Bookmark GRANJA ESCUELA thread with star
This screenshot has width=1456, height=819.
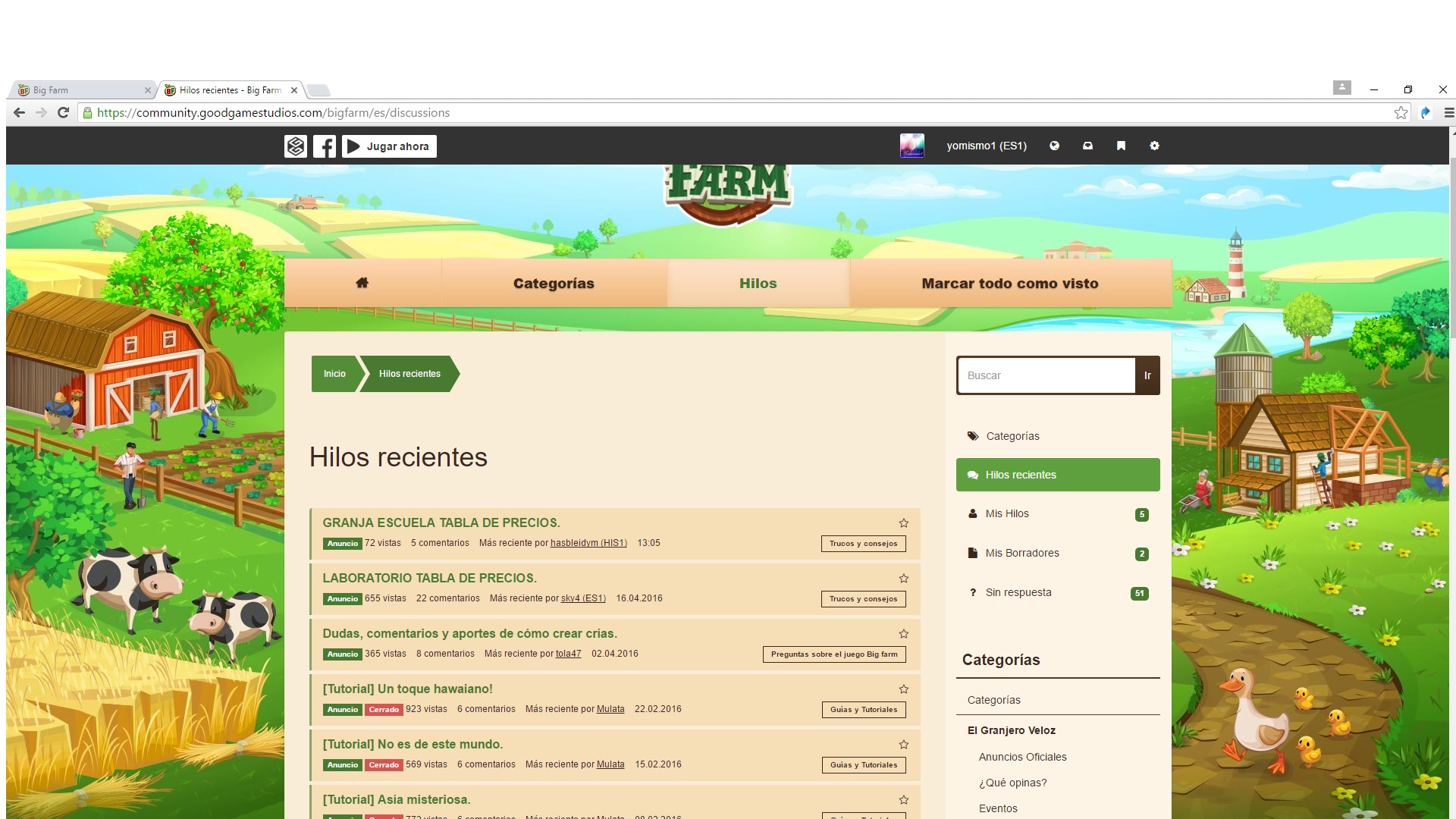pos(903,523)
